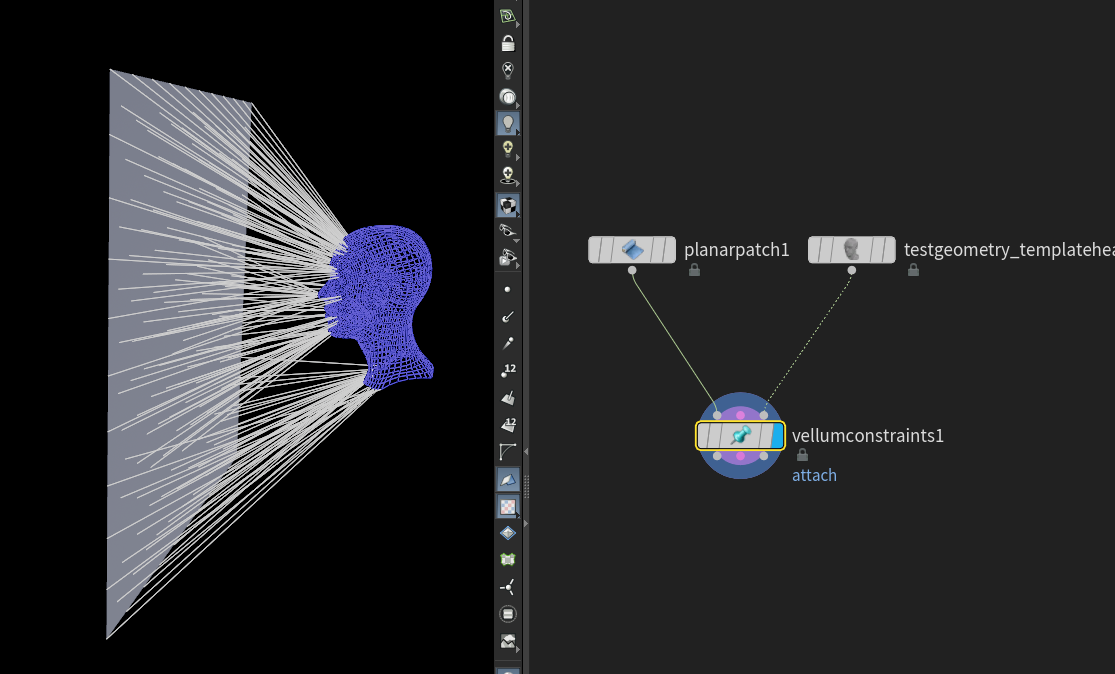
Task: Click the 'planarpatch1' node name
Action: point(737,250)
